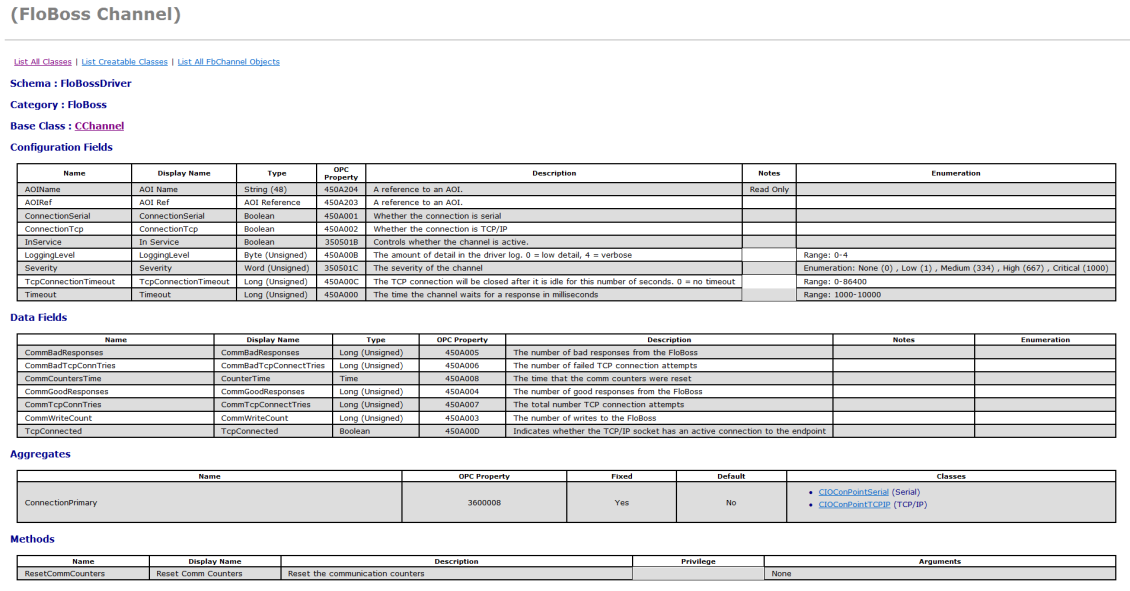
Task: Click the TcpConnectionTimeout name cell
Action: (74, 282)
